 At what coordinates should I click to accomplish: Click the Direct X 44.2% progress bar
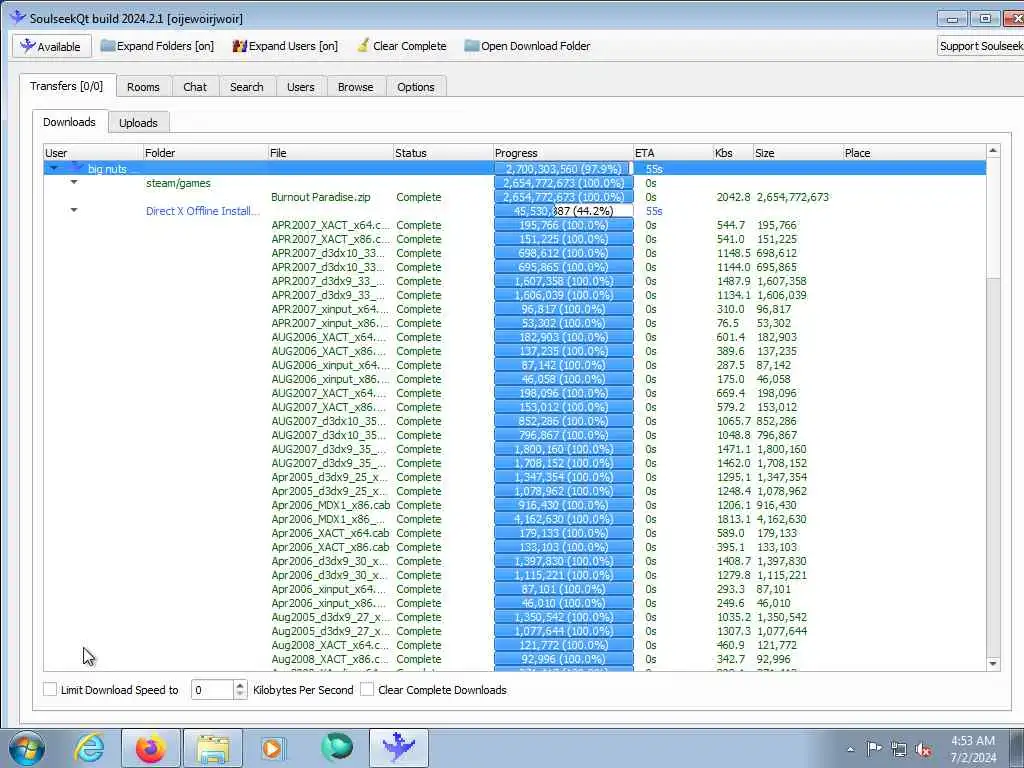click(x=563, y=211)
